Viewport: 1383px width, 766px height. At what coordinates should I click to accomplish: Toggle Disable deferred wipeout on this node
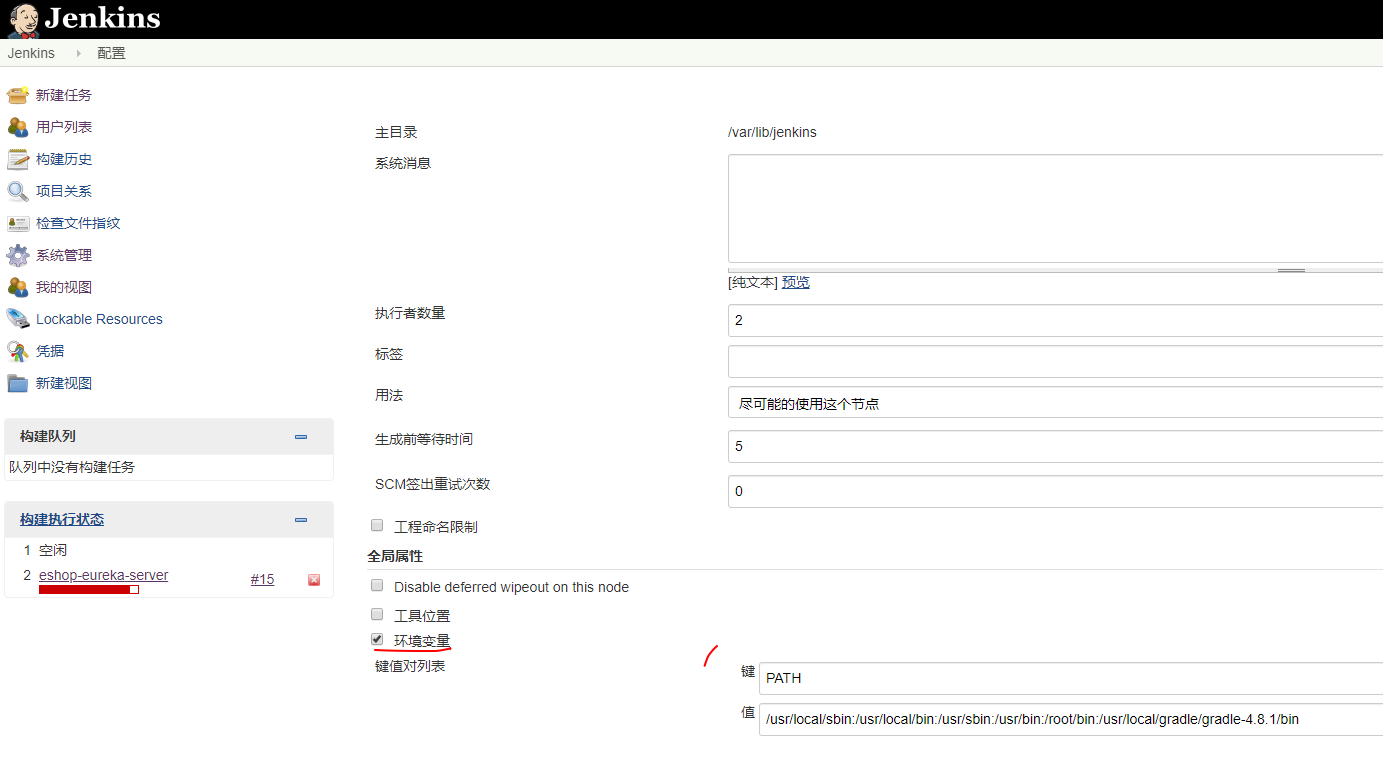[x=377, y=585]
